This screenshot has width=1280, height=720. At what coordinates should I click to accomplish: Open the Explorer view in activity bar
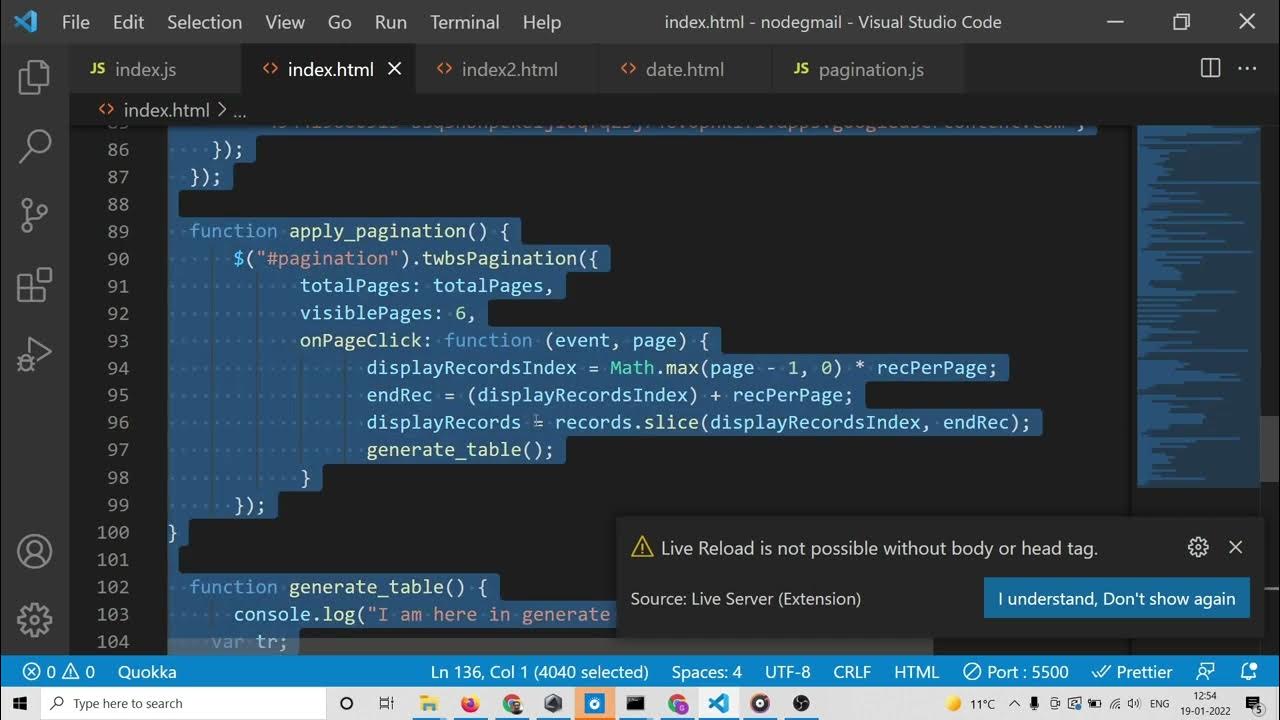[x=34, y=77]
